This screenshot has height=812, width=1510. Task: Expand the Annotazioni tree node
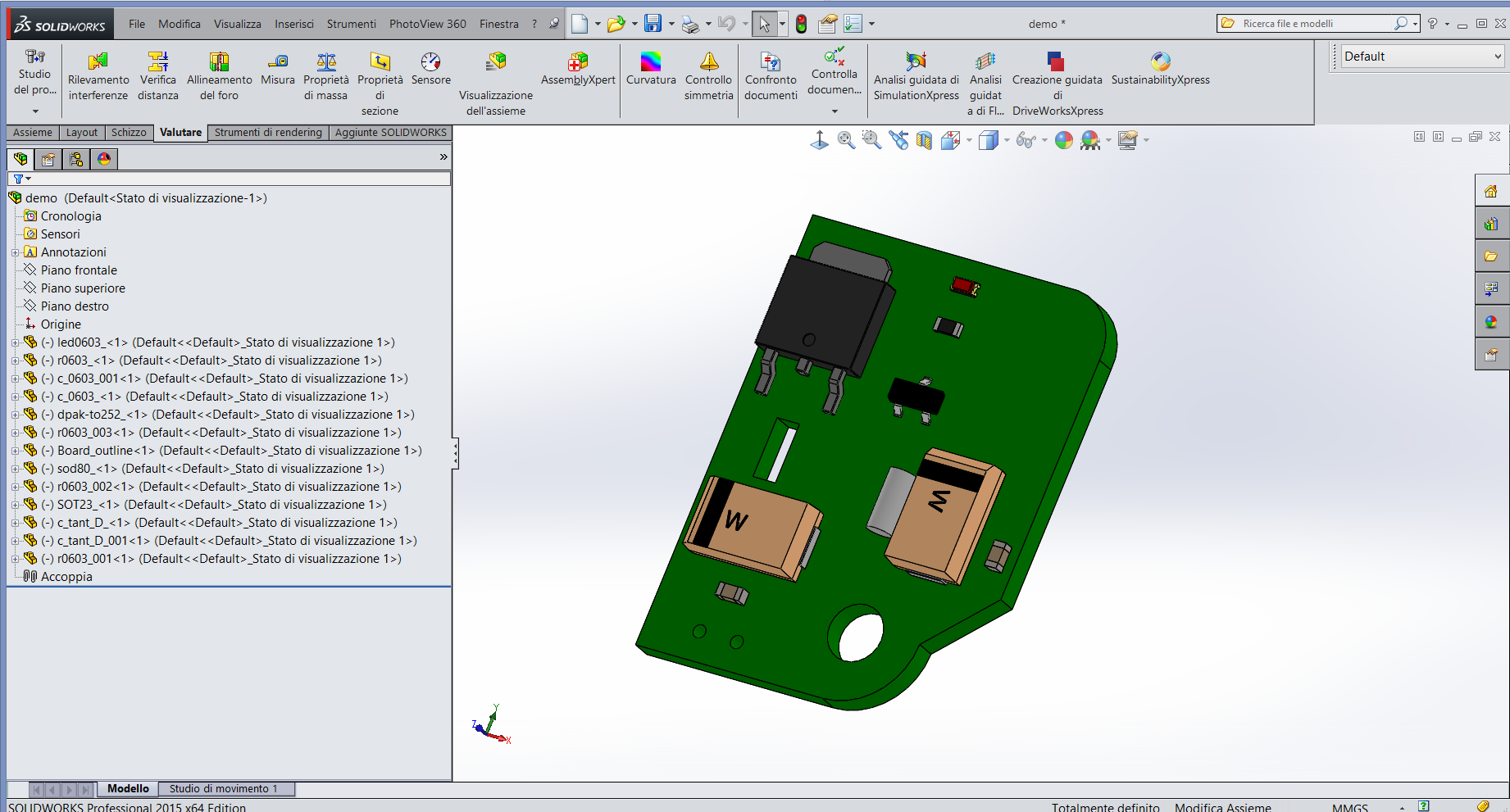(15, 252)
